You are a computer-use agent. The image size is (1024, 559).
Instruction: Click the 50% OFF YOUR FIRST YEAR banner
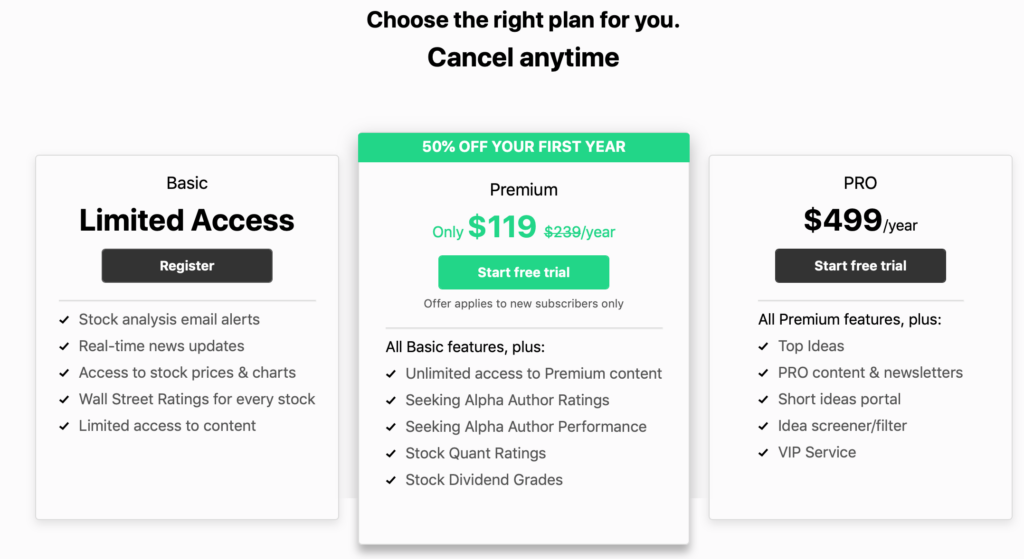(x=523, y=147)
